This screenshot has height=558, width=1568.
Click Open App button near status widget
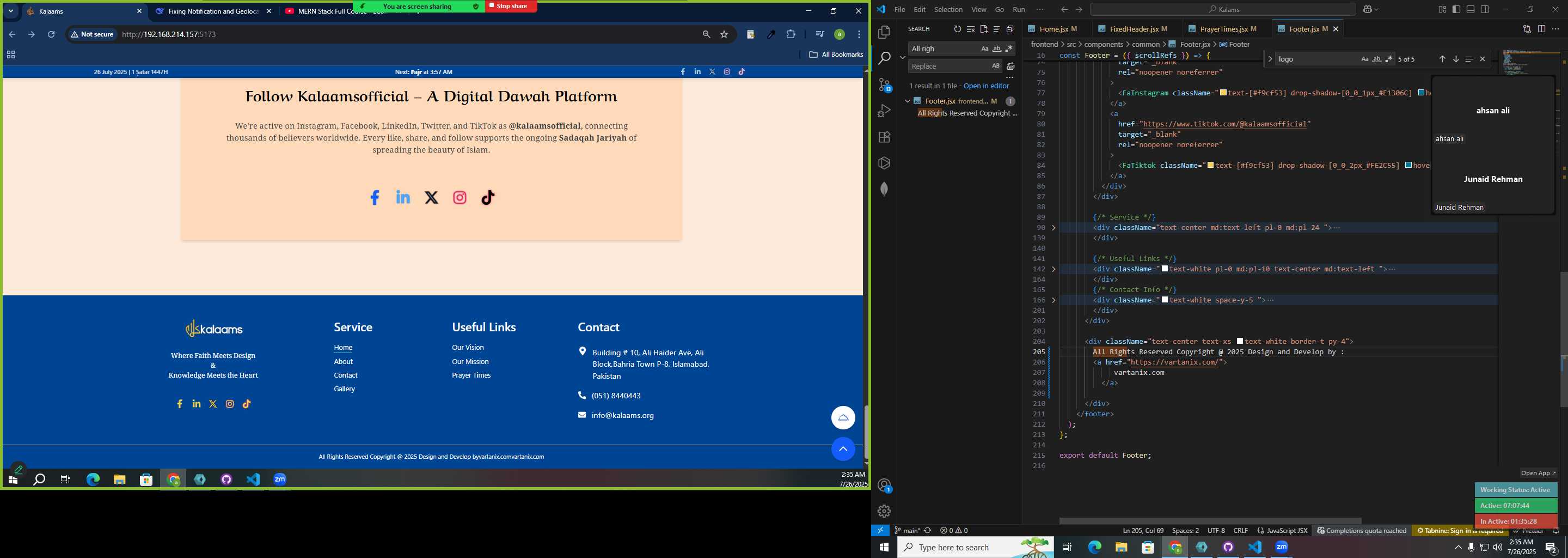coord(1538,474)
